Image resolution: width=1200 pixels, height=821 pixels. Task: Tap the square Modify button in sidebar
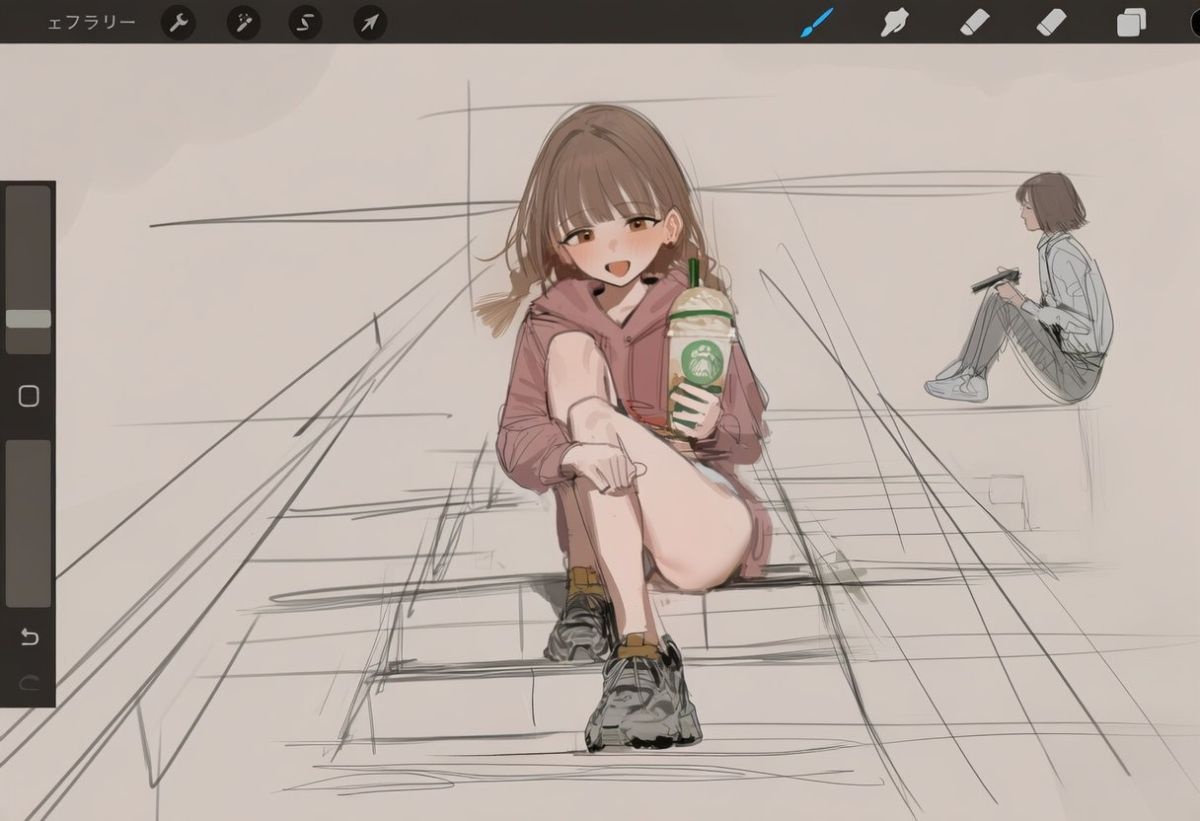[x=28, y=396]
